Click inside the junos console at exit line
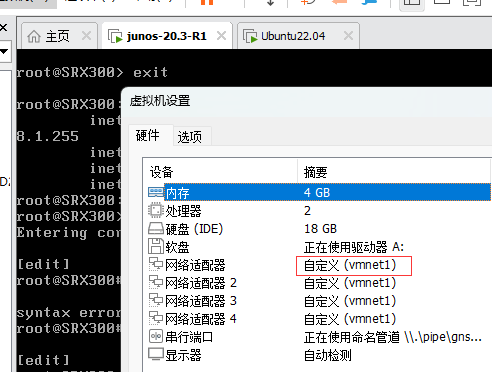 92,72
